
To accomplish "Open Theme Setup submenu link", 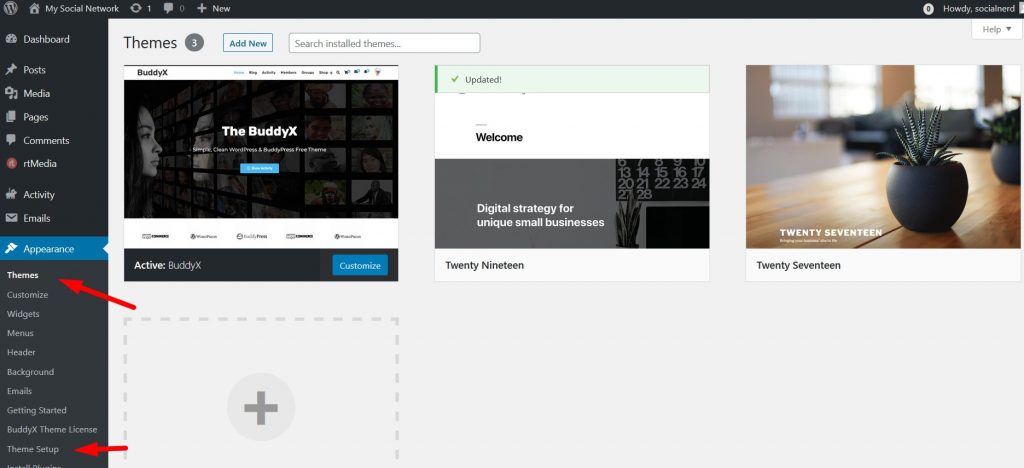I will coord(33,449).
